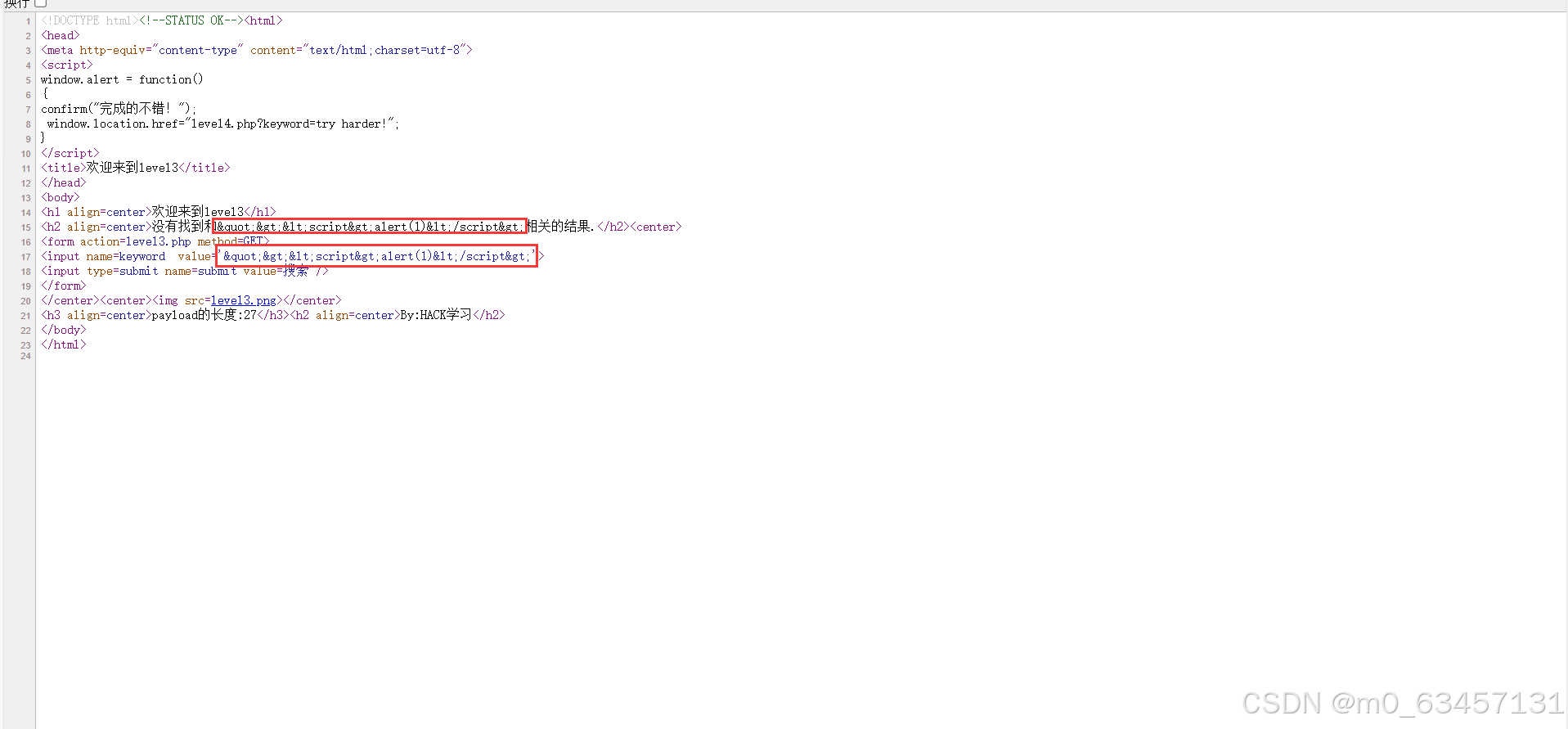Click the </html> closing tag on line 23

click(64, 344)
